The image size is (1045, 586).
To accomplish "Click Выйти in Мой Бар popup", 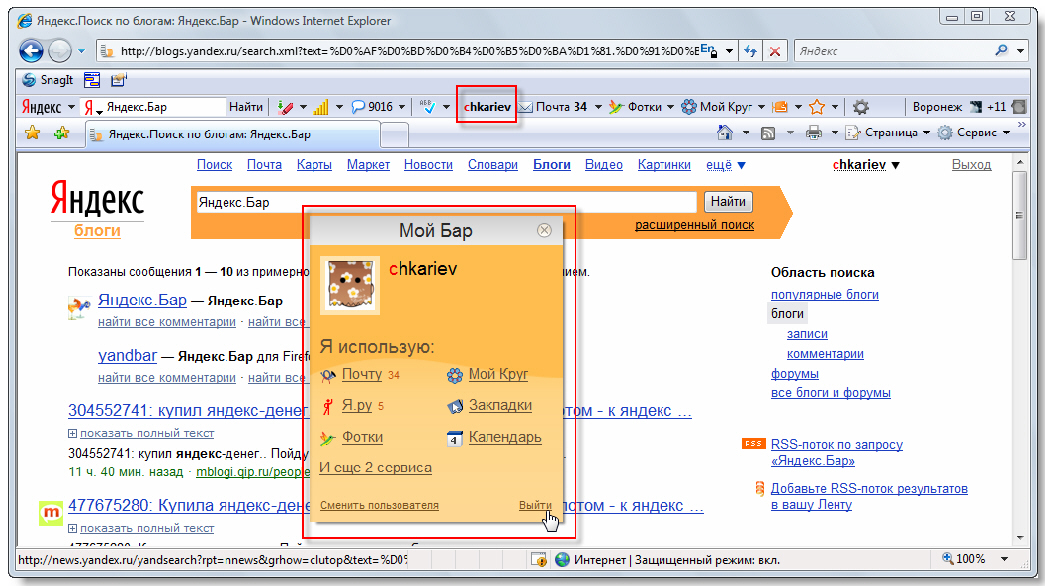I will pyautogui.click(x=535, y=505).
